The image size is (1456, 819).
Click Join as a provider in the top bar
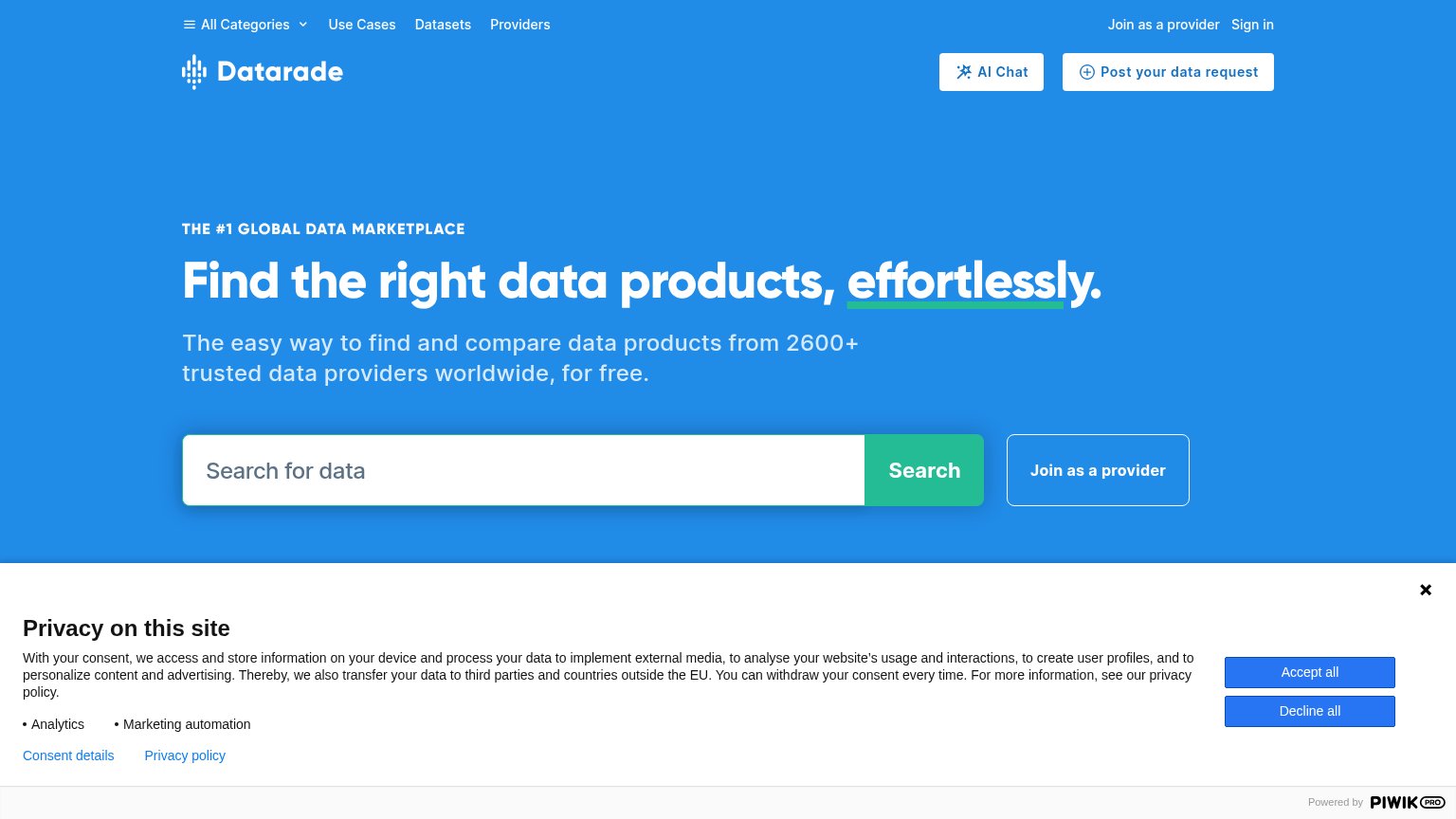pyautogui.click(x=1163, y=25)
